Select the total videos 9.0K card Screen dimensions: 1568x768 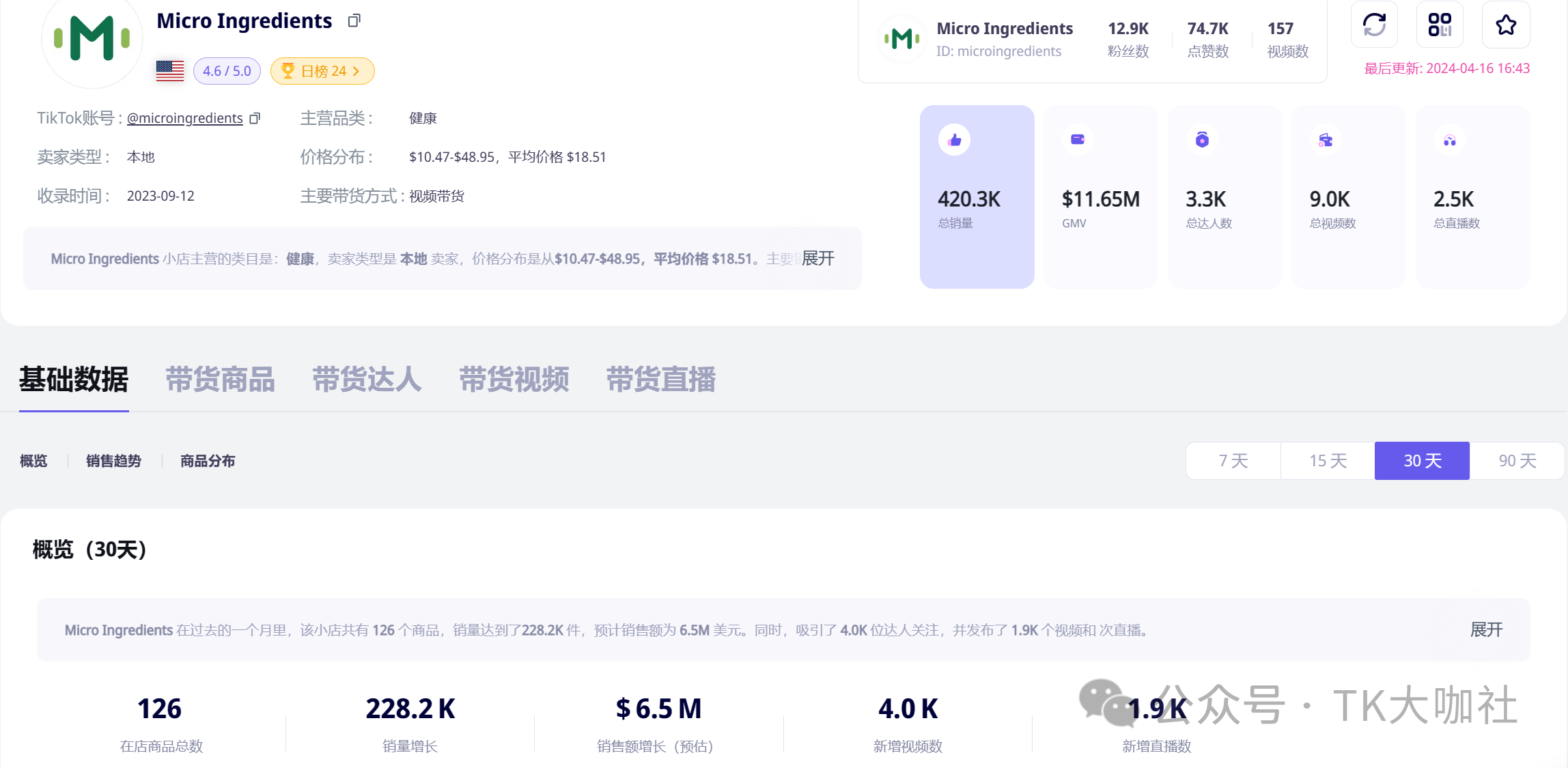point(1348,196)
